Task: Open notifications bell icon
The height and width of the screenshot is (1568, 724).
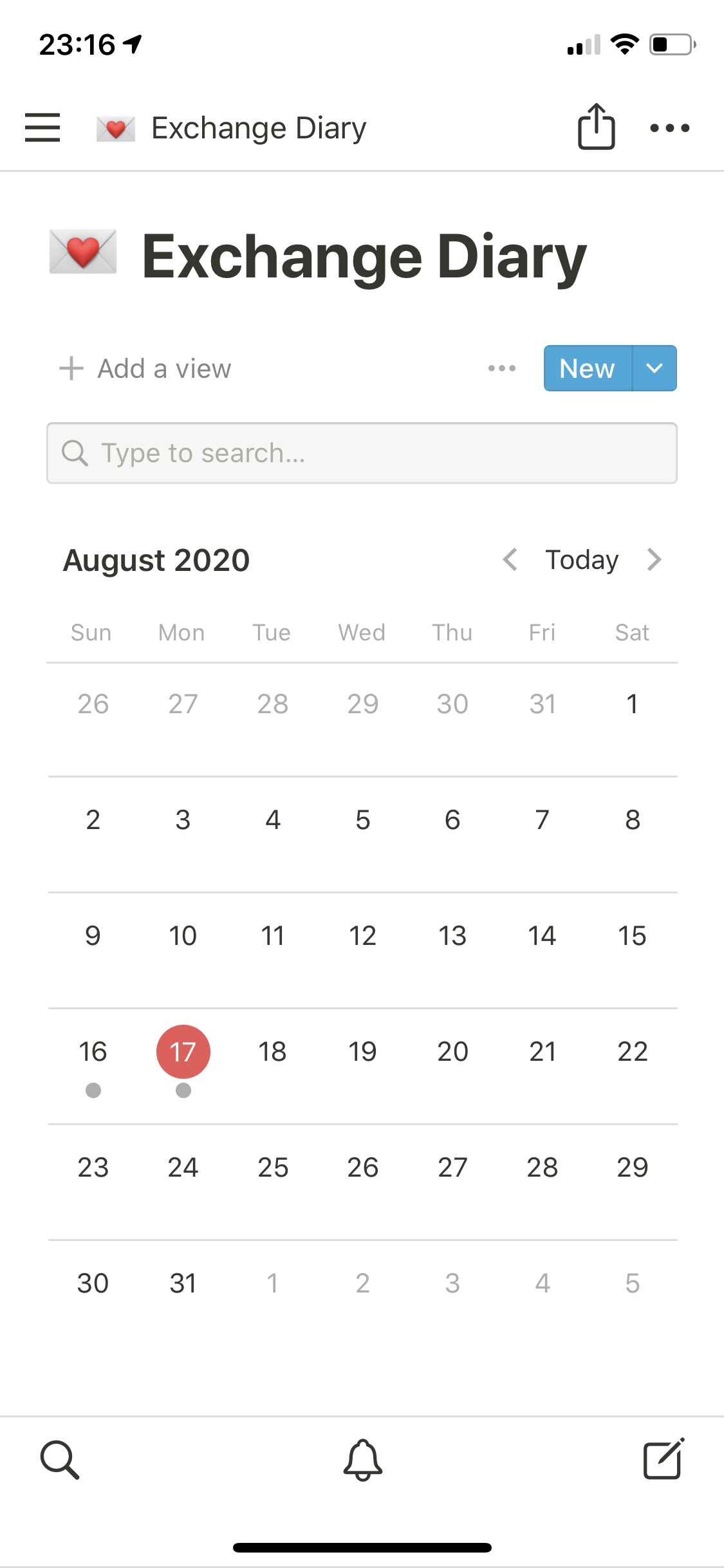Action: [x=363, y=1459]
